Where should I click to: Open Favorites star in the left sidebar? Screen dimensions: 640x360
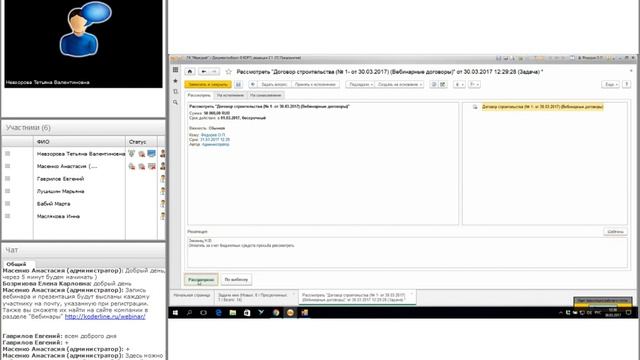click(x=176, y=81)
